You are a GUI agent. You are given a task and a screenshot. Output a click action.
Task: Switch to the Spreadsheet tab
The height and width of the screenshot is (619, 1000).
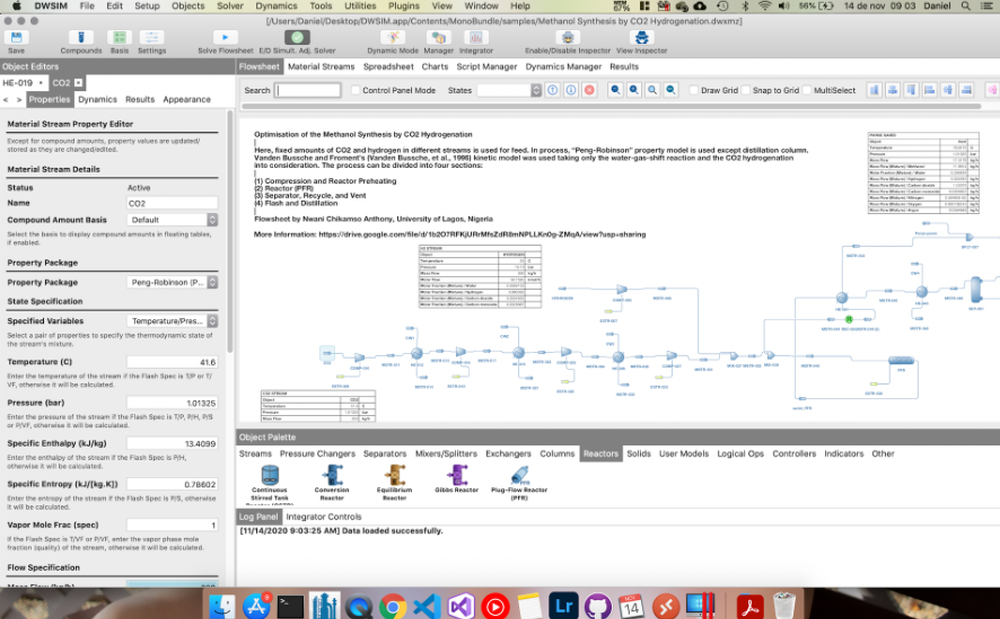point(388,66)
